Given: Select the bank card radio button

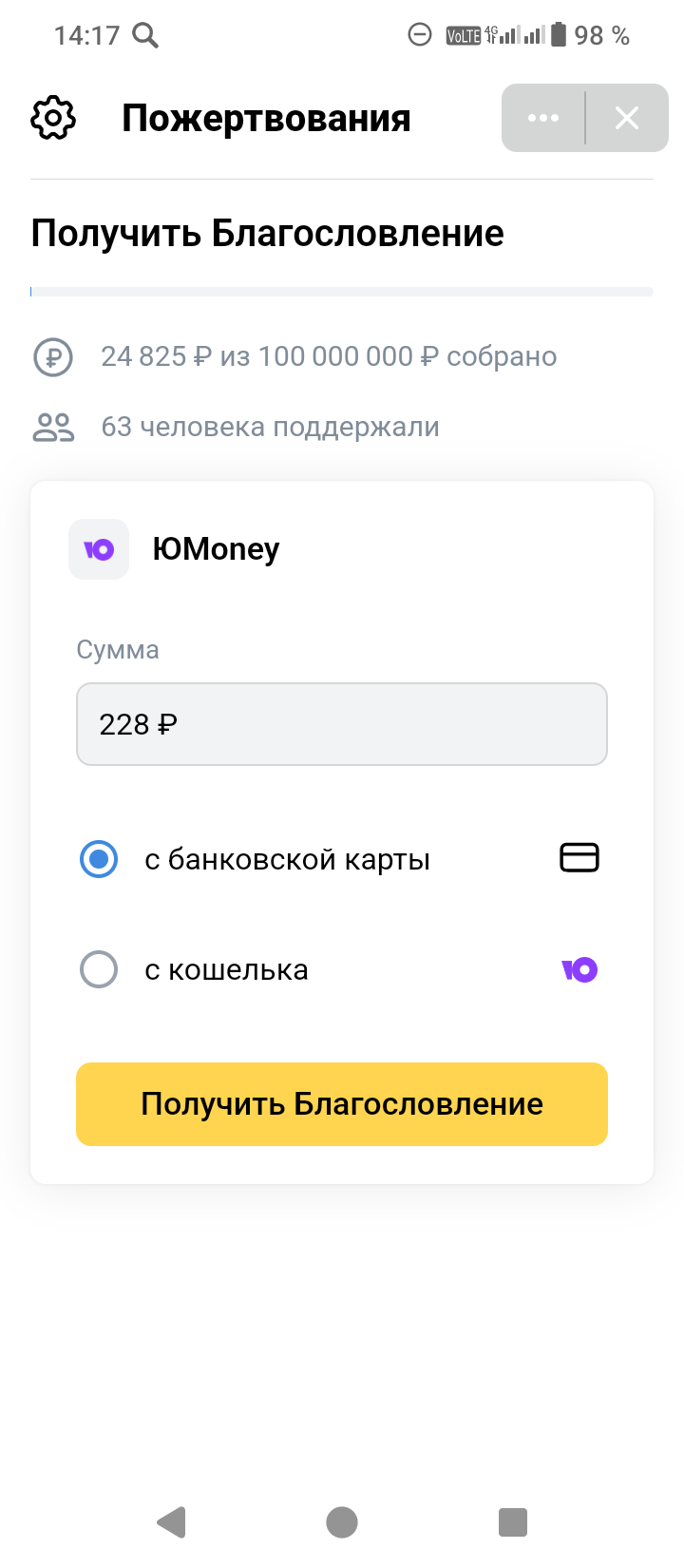Looking at the screenshot, I should coord(99,859).
